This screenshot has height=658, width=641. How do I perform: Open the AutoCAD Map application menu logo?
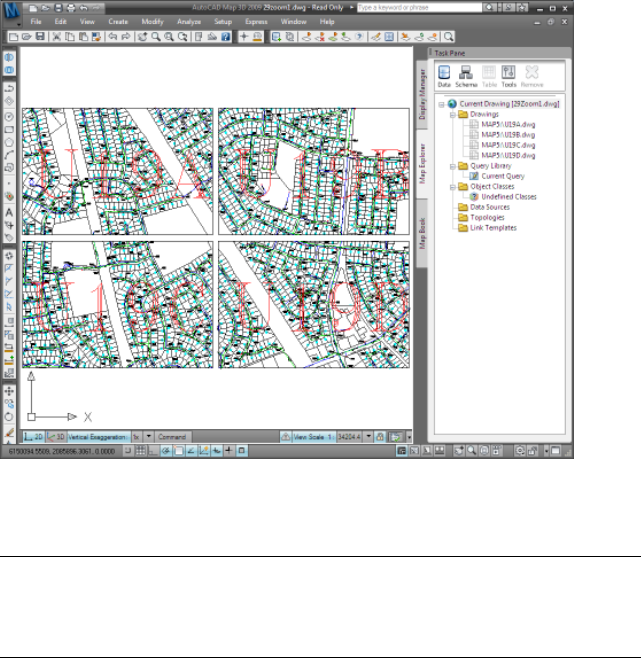coord(11,12)
